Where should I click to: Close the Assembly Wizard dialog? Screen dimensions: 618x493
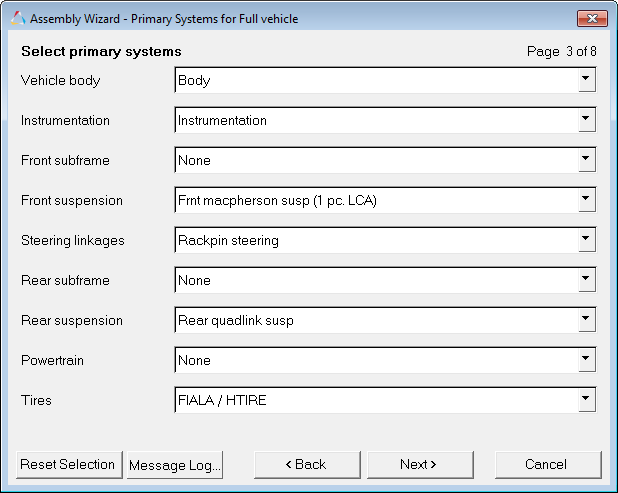pos(593,19)
